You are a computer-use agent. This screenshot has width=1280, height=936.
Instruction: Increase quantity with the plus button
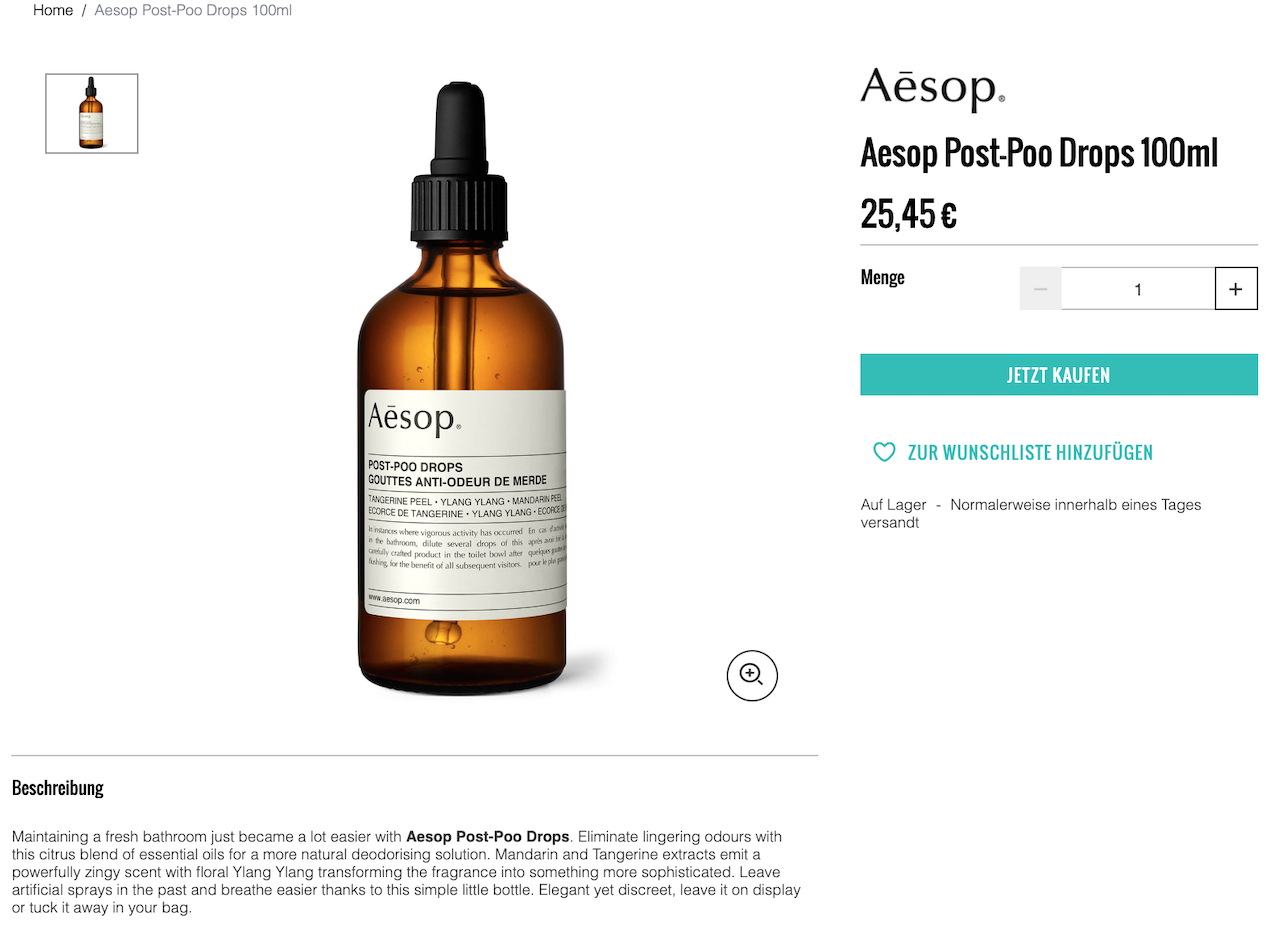pyautogui.click(x=1236, y=289)
